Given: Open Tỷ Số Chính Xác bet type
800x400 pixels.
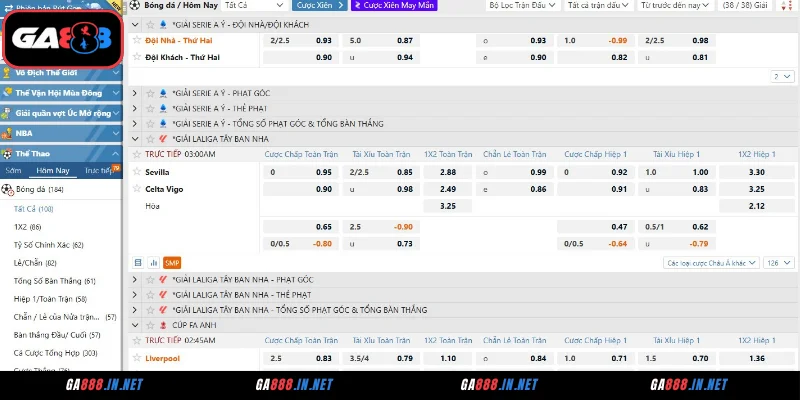Looking at the screenshot, I should click(48, 245).
